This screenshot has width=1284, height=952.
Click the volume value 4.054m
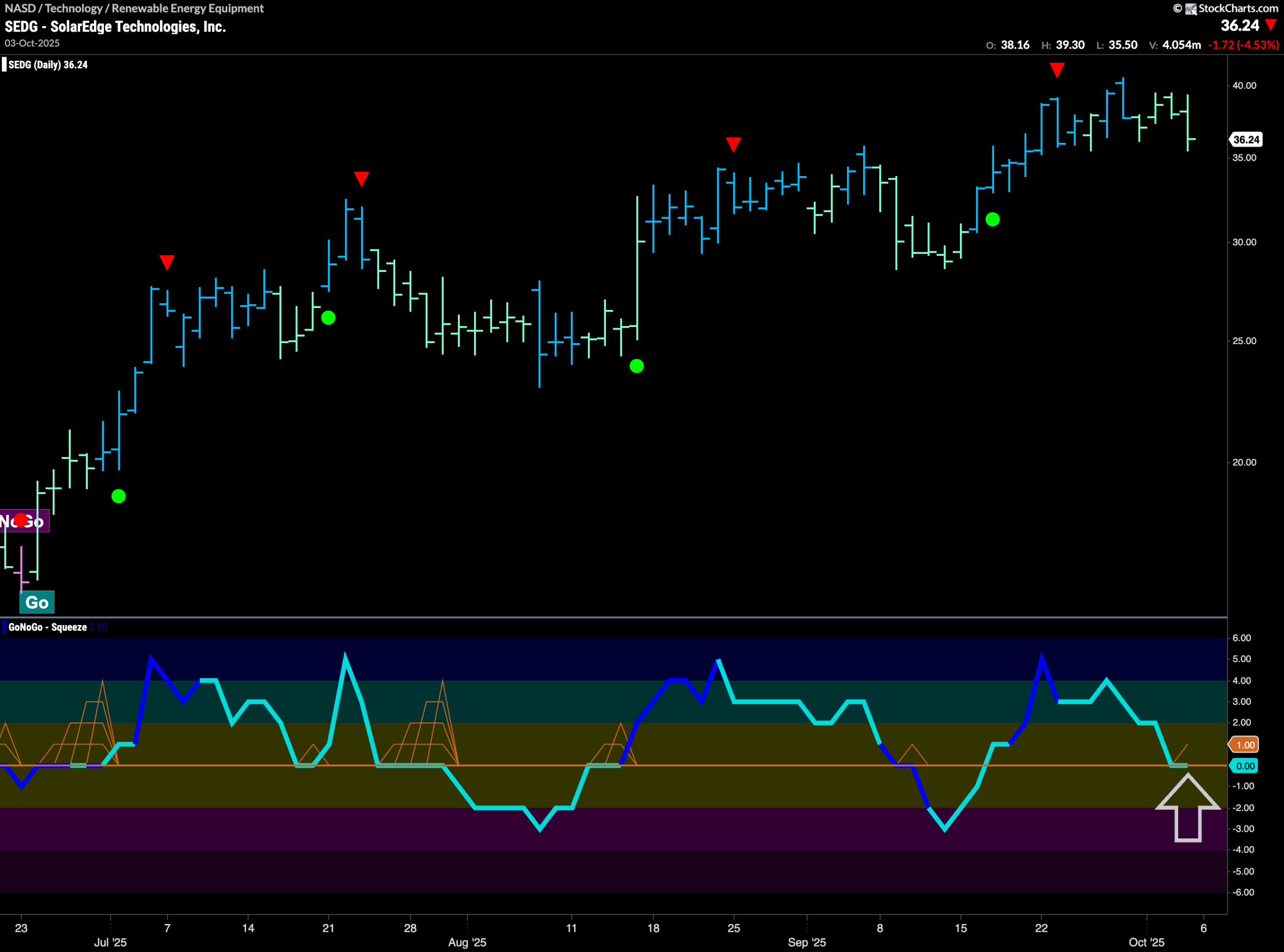coord(1181,45)
